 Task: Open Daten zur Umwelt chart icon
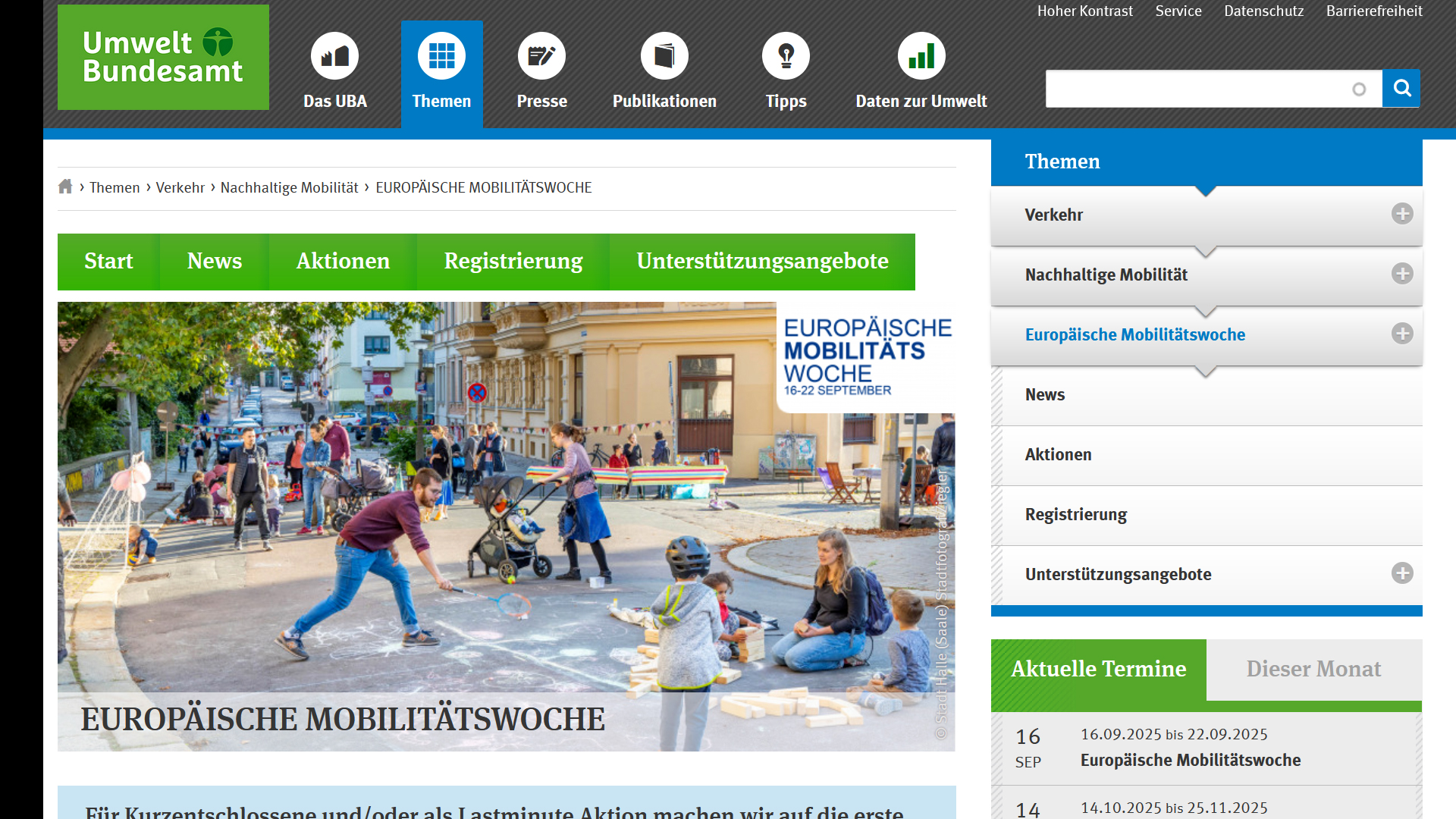coord(921,56)
